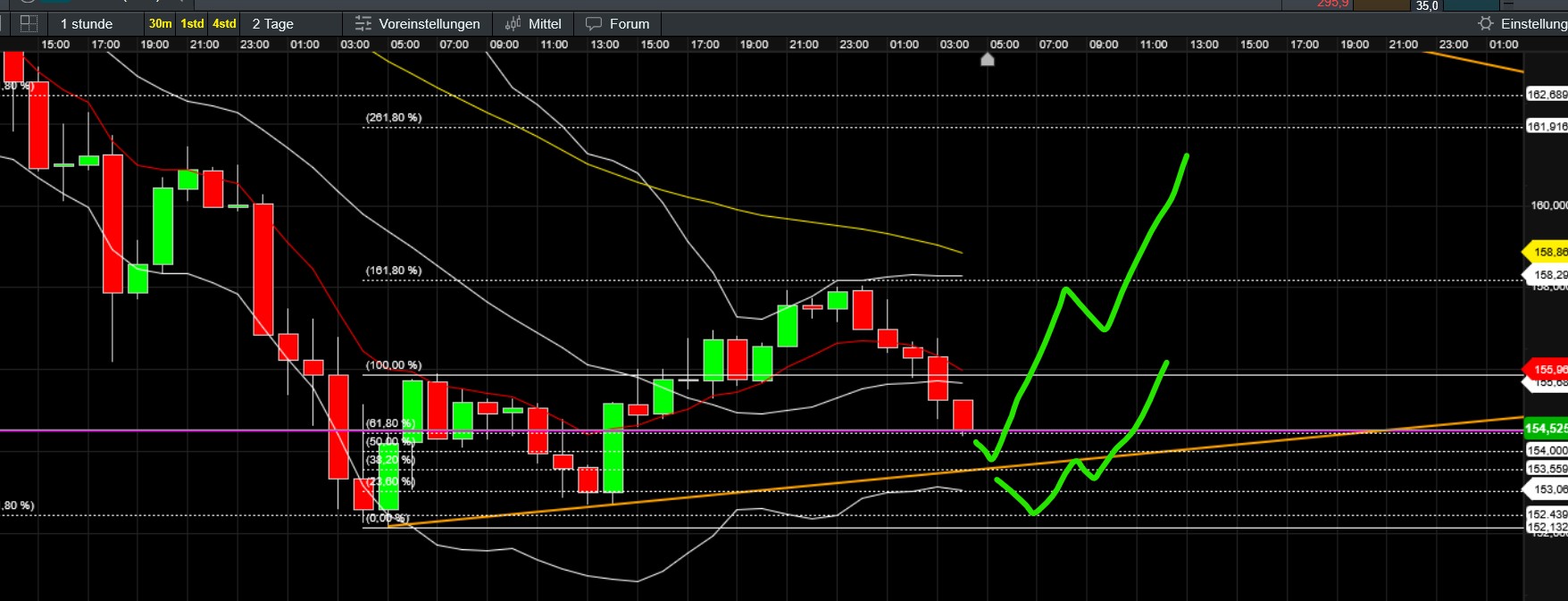The height and width of the screenshot is (601, 1568).
Task: Switch to the 1std timeframe
Action: point(192,24)
